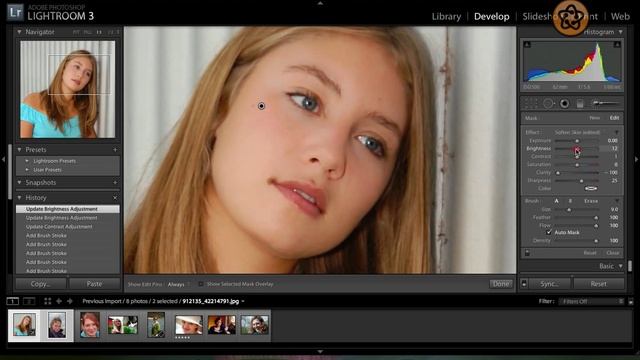The width and height of the screenshot is (640, 360).
Task: Go back with left arrow in filmstrip bar
Action: tap(59, 301)
